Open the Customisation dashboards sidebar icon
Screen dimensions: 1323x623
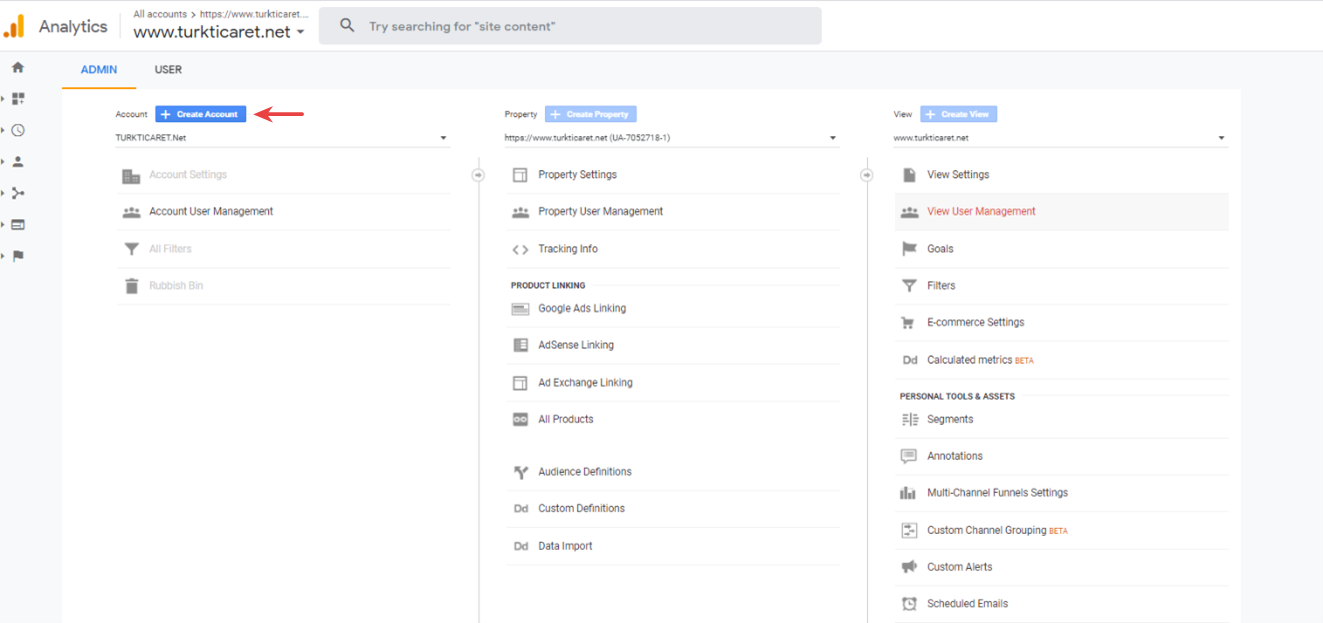18,99
